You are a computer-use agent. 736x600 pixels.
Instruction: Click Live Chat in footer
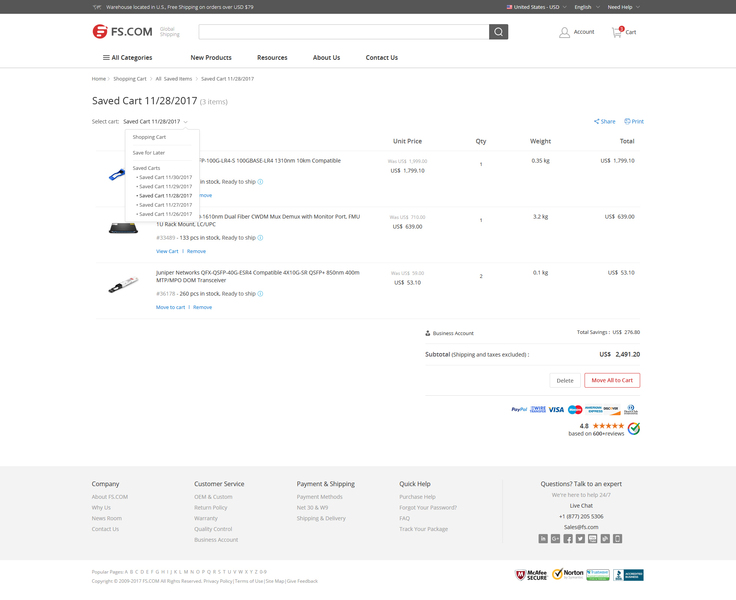[581, 506]
